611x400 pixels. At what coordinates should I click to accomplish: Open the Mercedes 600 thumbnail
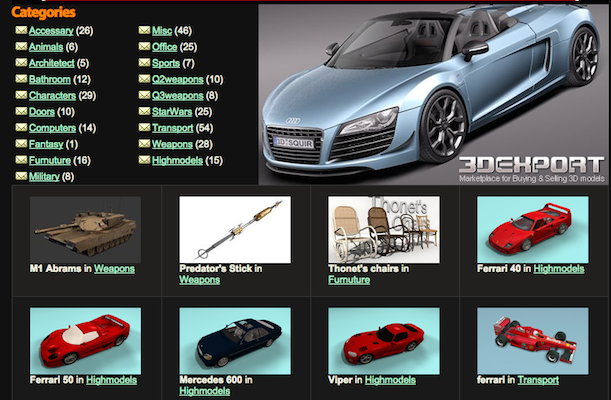[235, 341]
